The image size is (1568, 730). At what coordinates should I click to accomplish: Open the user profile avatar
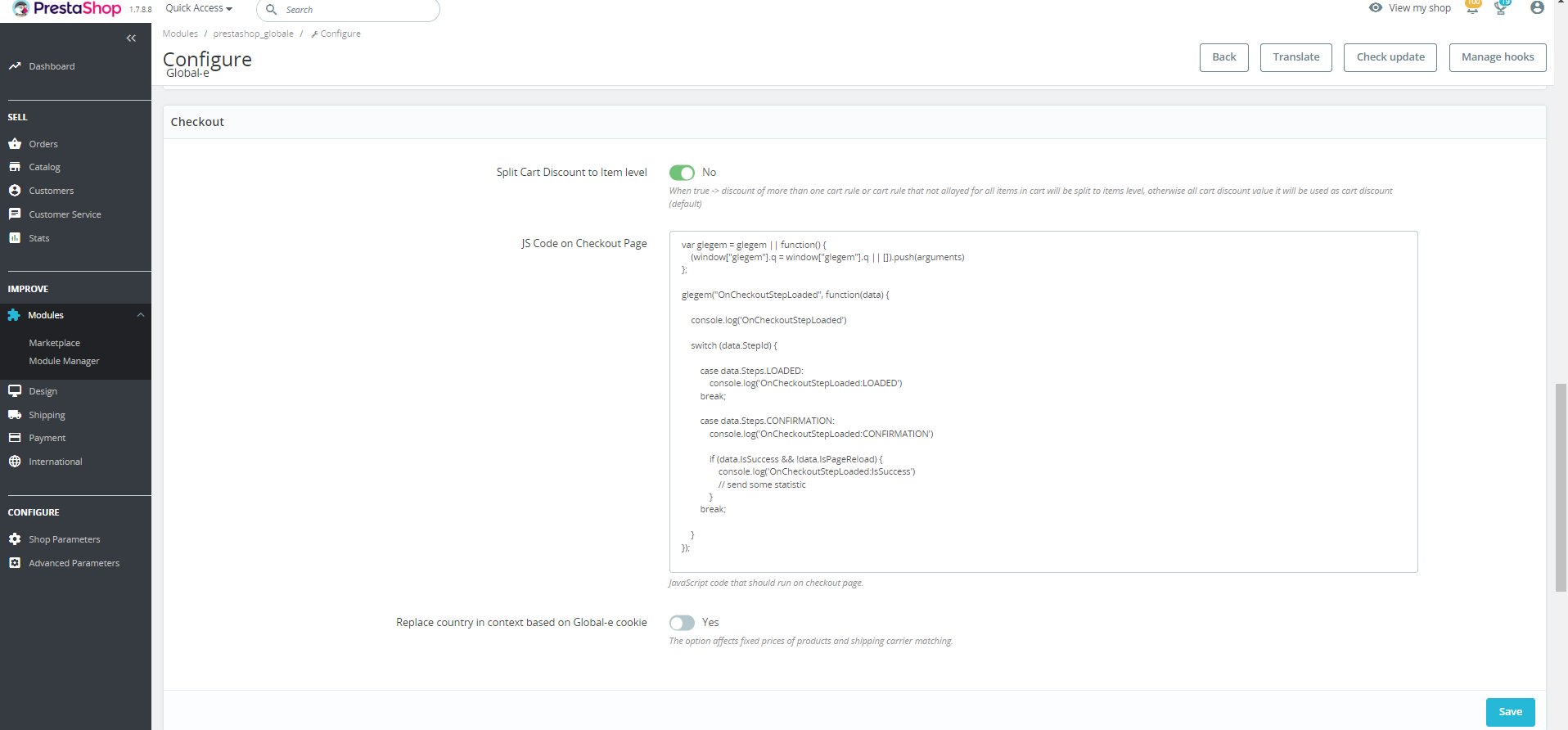[1537, 8]
